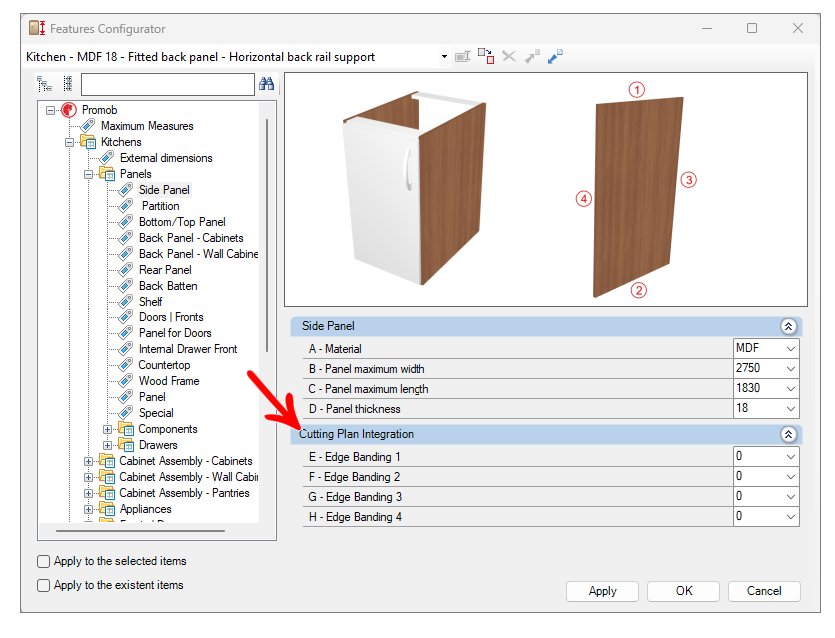
Task: Collapse the Side Panel section chevron
Action: coord(789,326)
